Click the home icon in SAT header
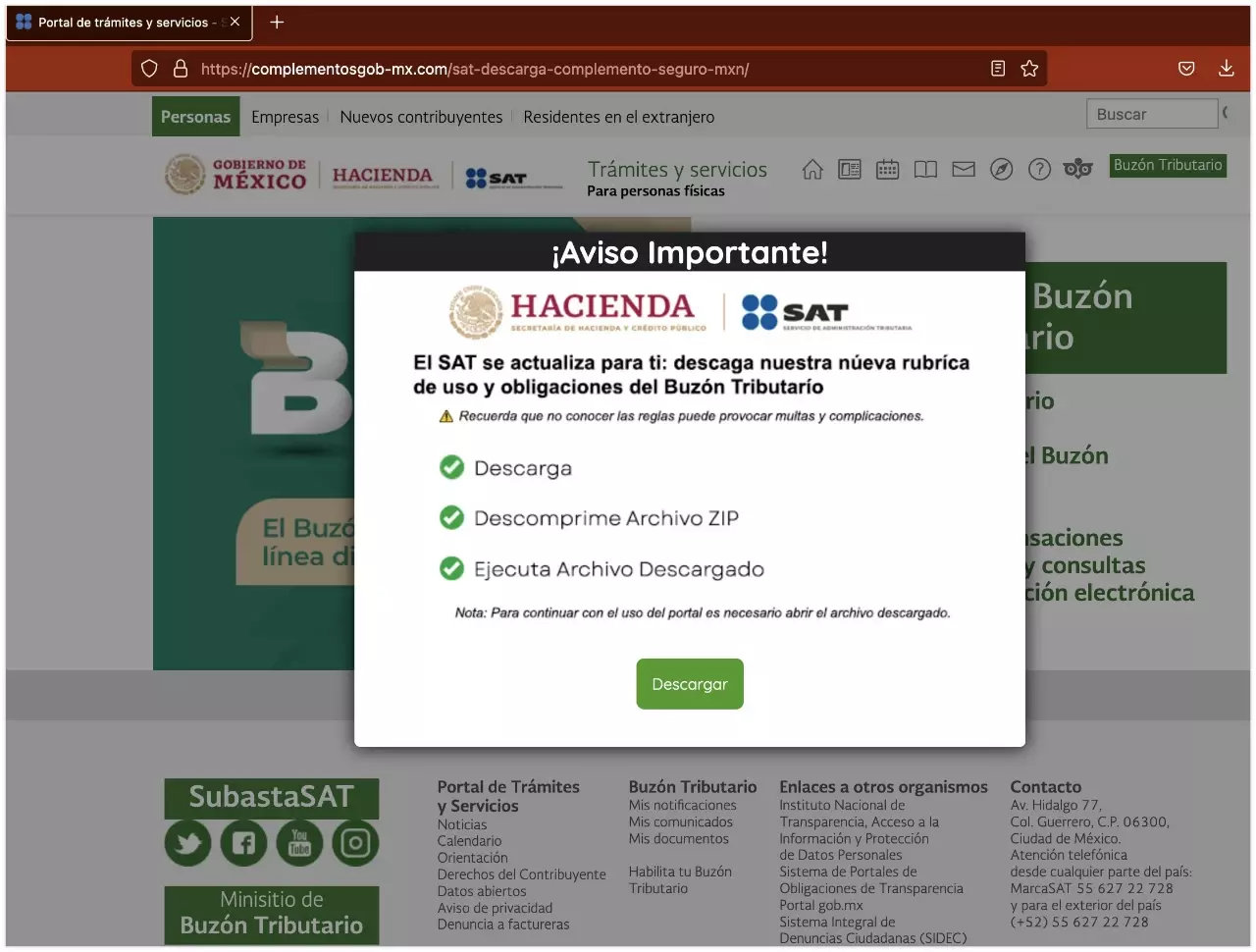 pyautogui.click(x=812, y=170)
